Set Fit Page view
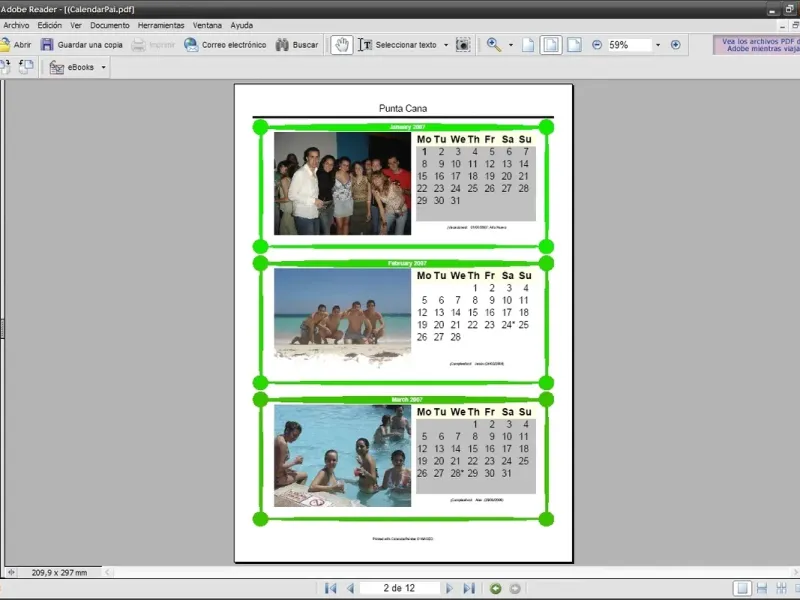Viewport: 800px width, 600px height. (x=551, y=45)
